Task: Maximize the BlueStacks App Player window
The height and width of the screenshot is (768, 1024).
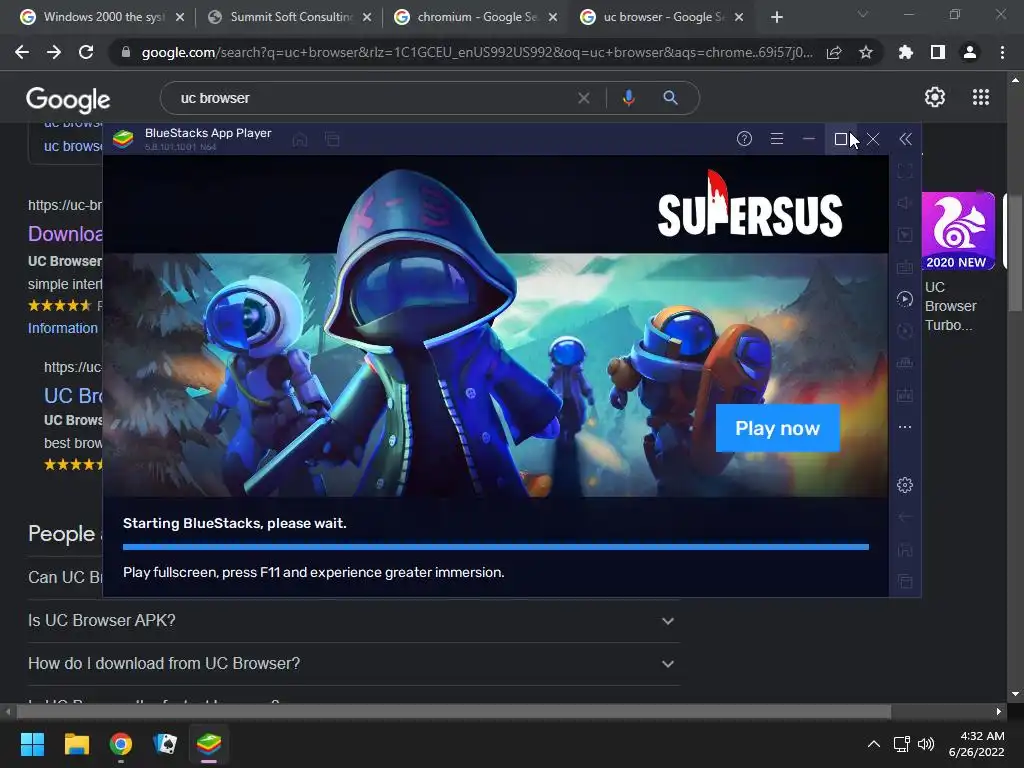Action: 840,139
